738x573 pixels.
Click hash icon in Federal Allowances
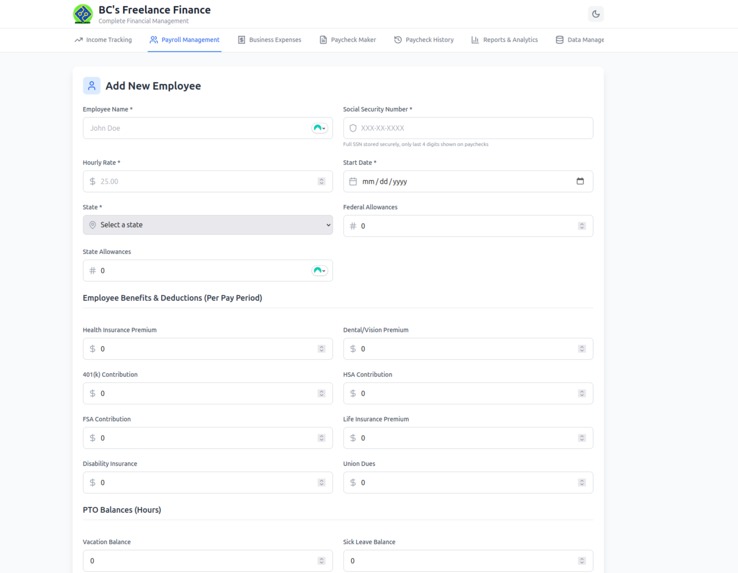click(353, 226)
